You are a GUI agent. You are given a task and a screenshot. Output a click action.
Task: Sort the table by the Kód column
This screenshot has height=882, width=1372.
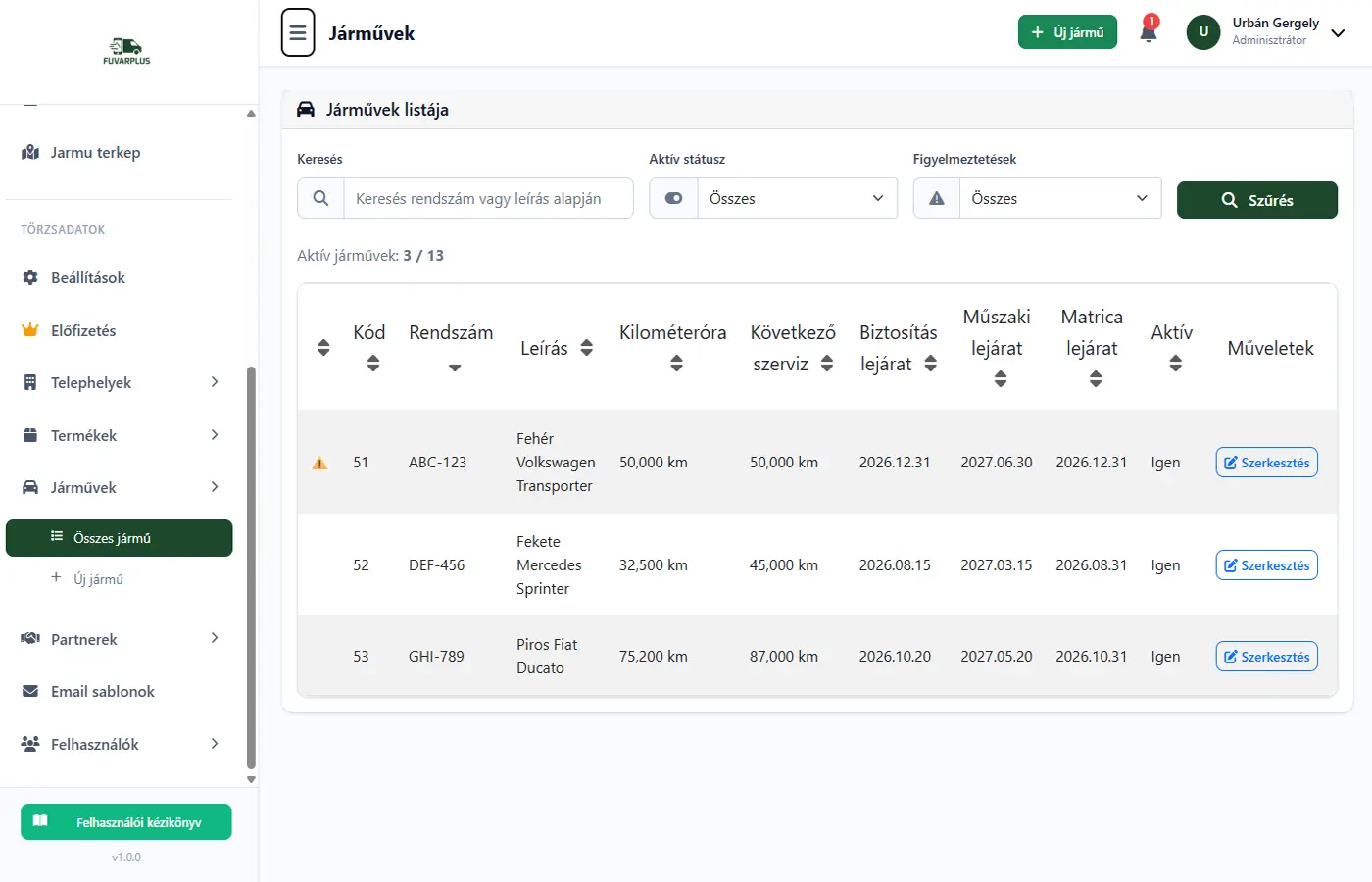(x=372, y=364)
